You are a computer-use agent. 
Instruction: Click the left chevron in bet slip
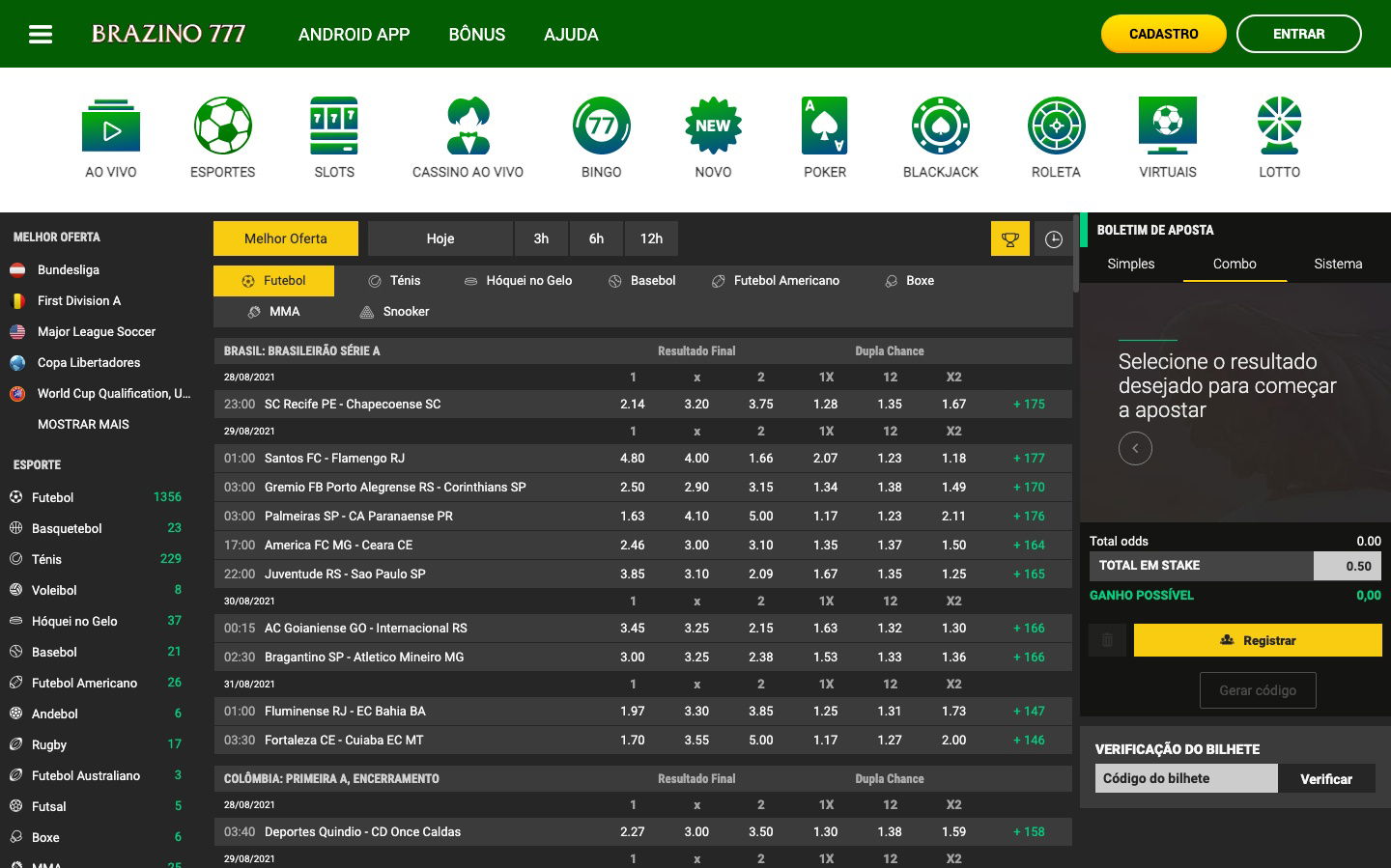pyautogui.click(x=1135, y=448)
